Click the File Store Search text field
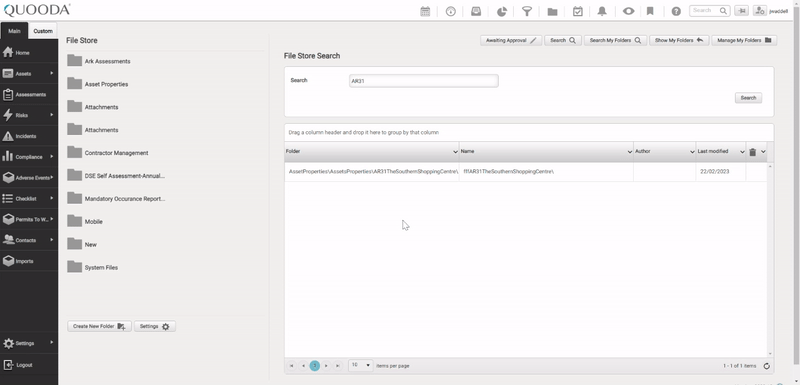 [x=423, y=81]
